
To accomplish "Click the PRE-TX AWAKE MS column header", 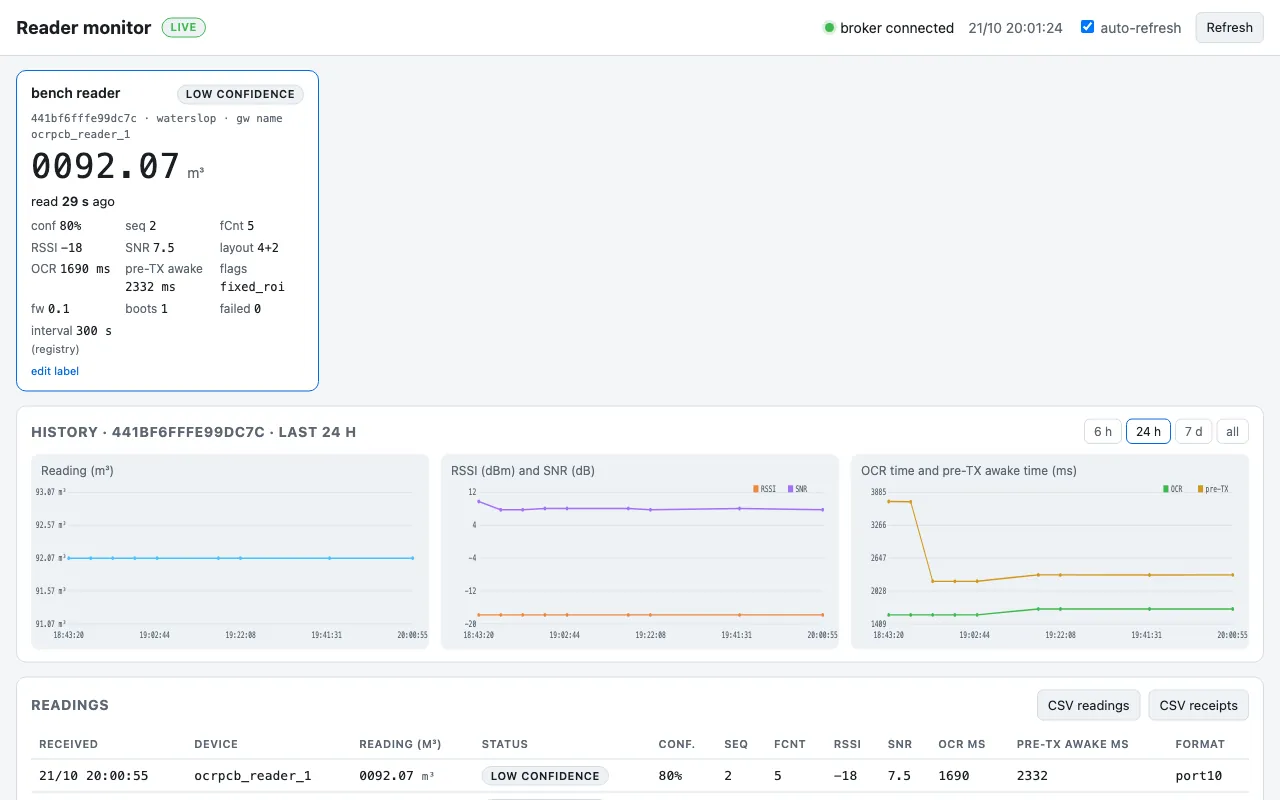I will click(x=1072, y=744).
